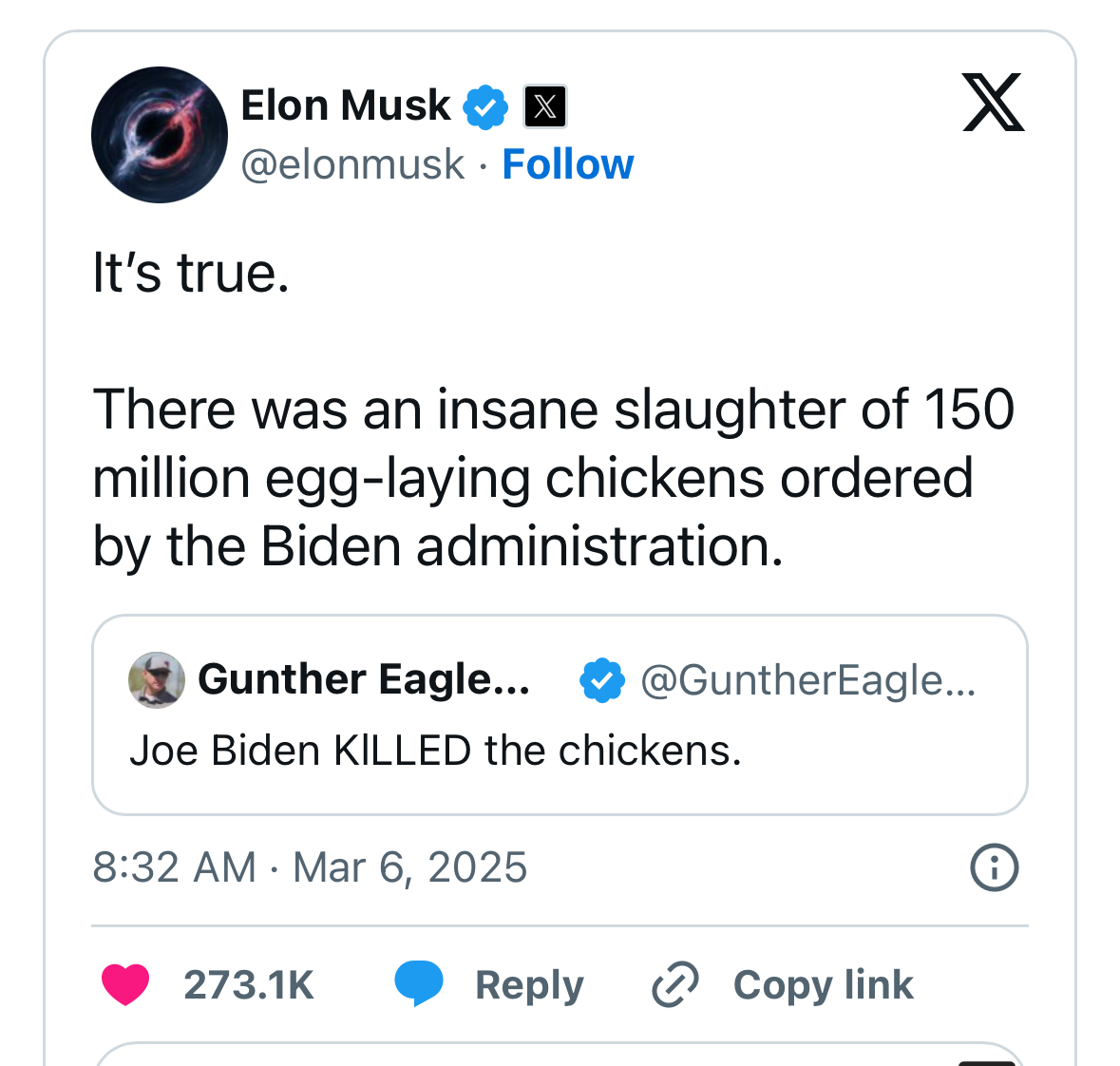The width and height of the screenshot is (1120, 1066).
Task: Click Elon Musk's blue verified badge
Action: 485,106
